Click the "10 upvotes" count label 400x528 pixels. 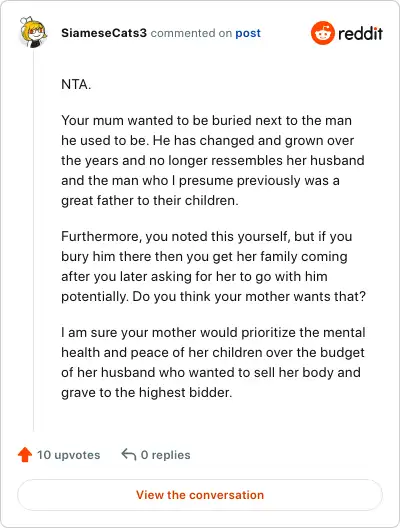69,455
